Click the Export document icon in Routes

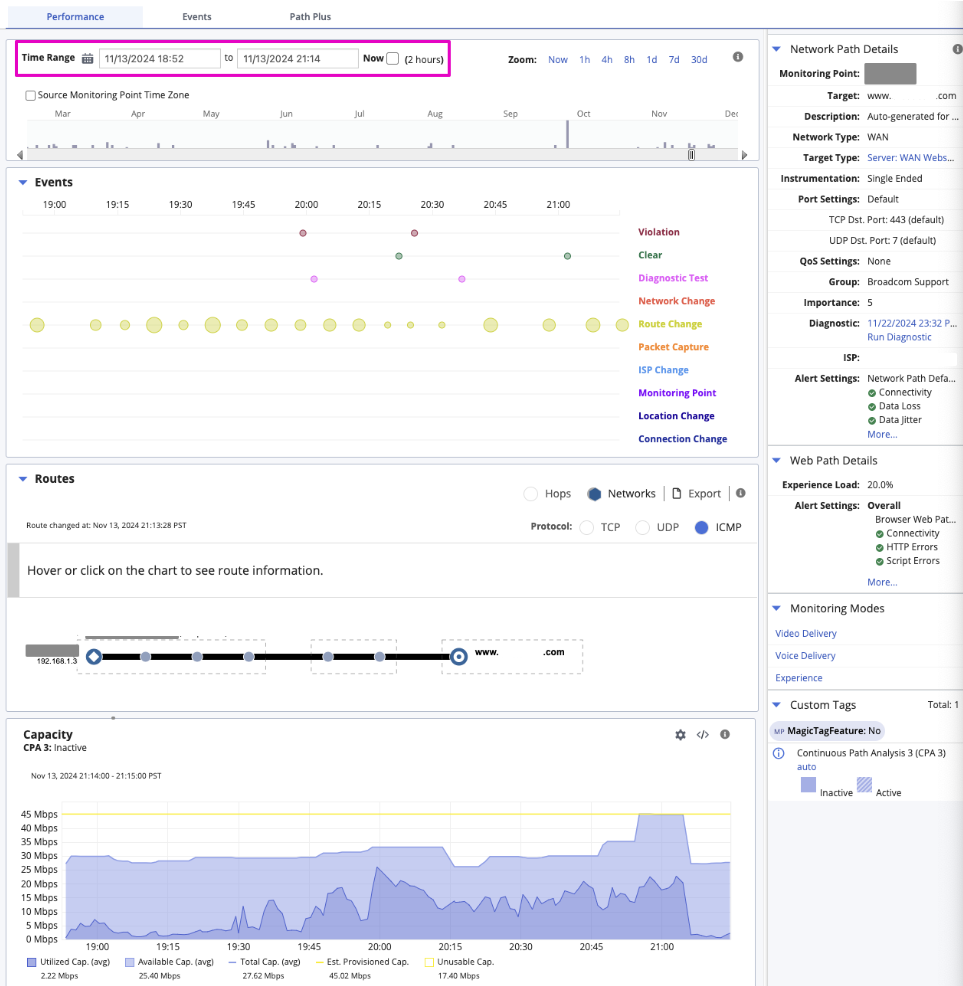(x=677, y=494)
